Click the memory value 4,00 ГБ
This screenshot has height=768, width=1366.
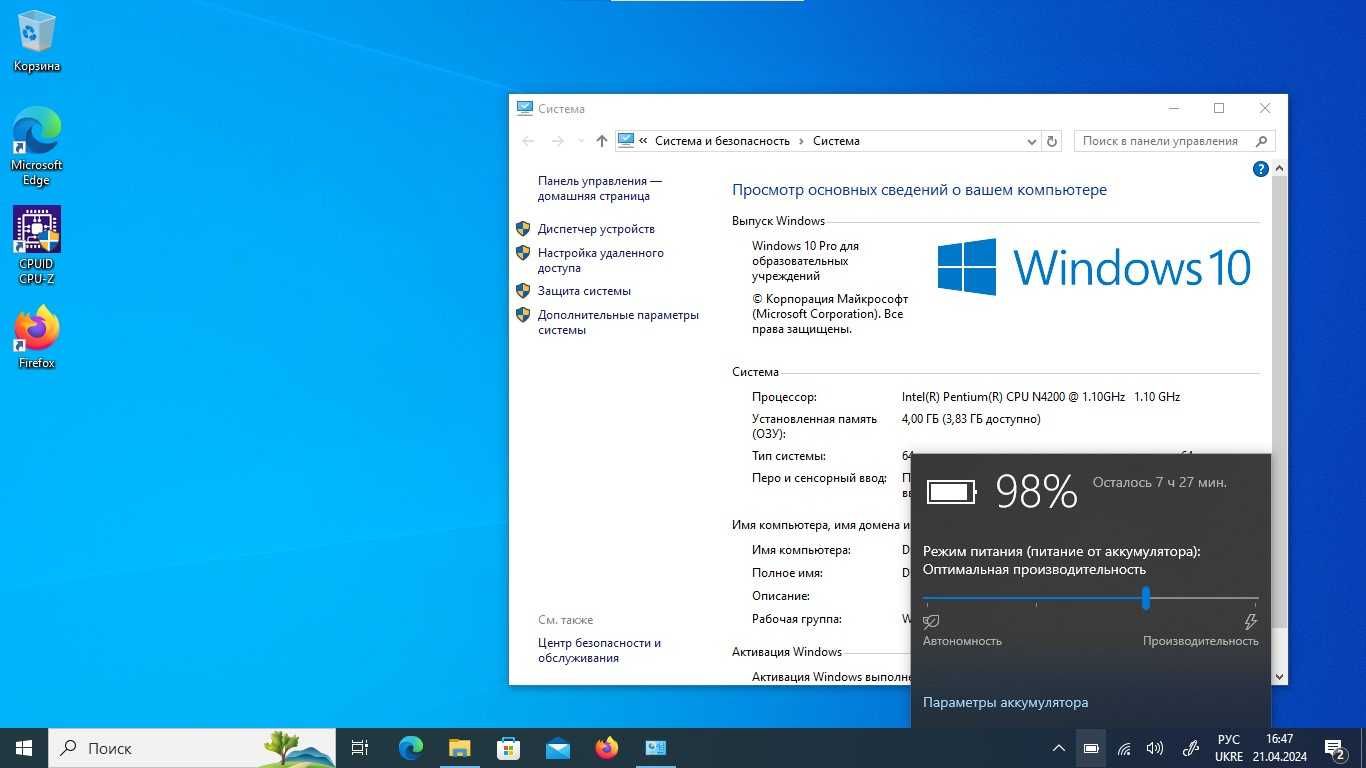(x=971, y=419)
